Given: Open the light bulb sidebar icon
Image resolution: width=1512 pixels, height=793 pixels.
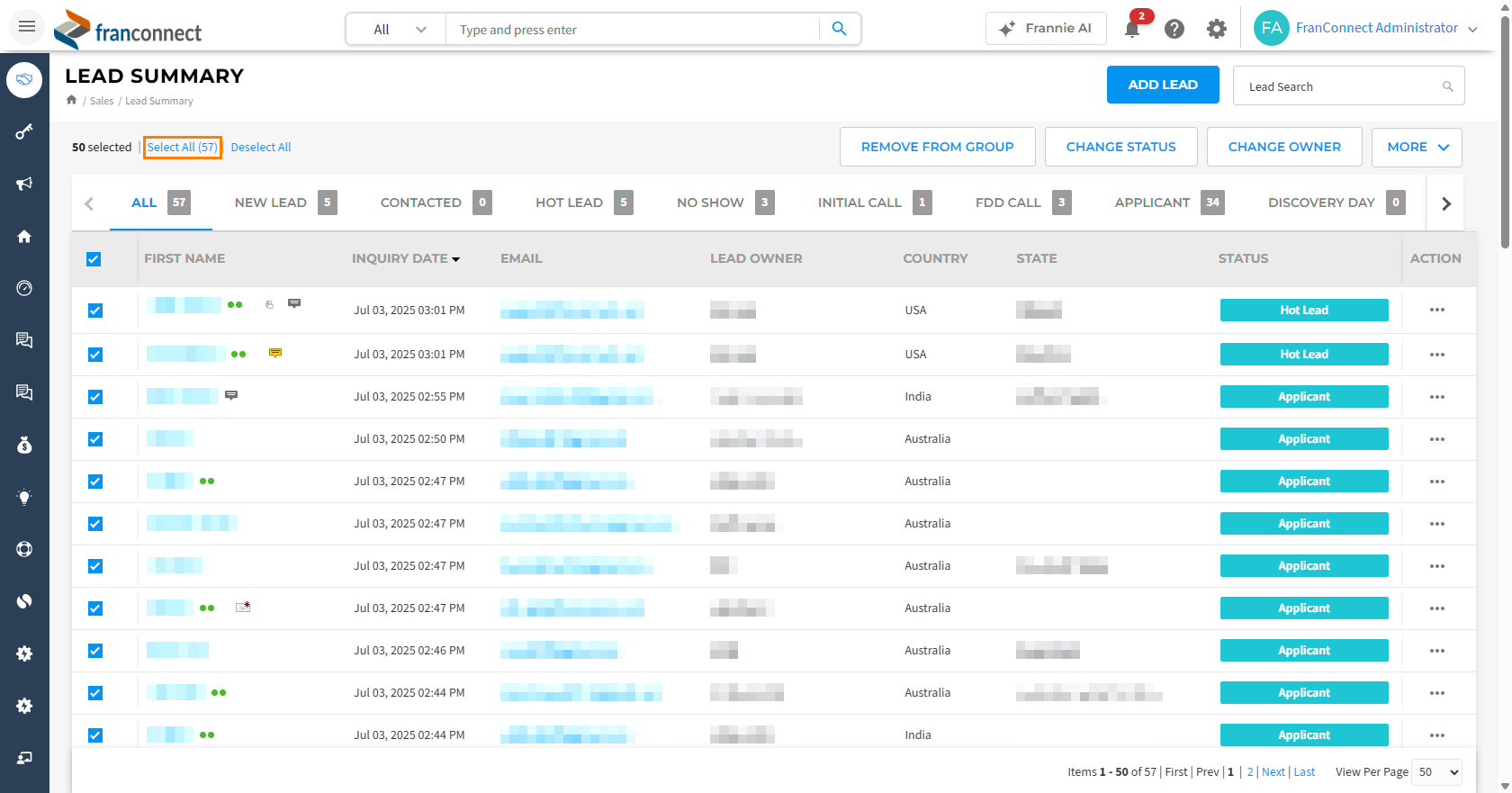Looking at the screenshot, I should 24,497.
